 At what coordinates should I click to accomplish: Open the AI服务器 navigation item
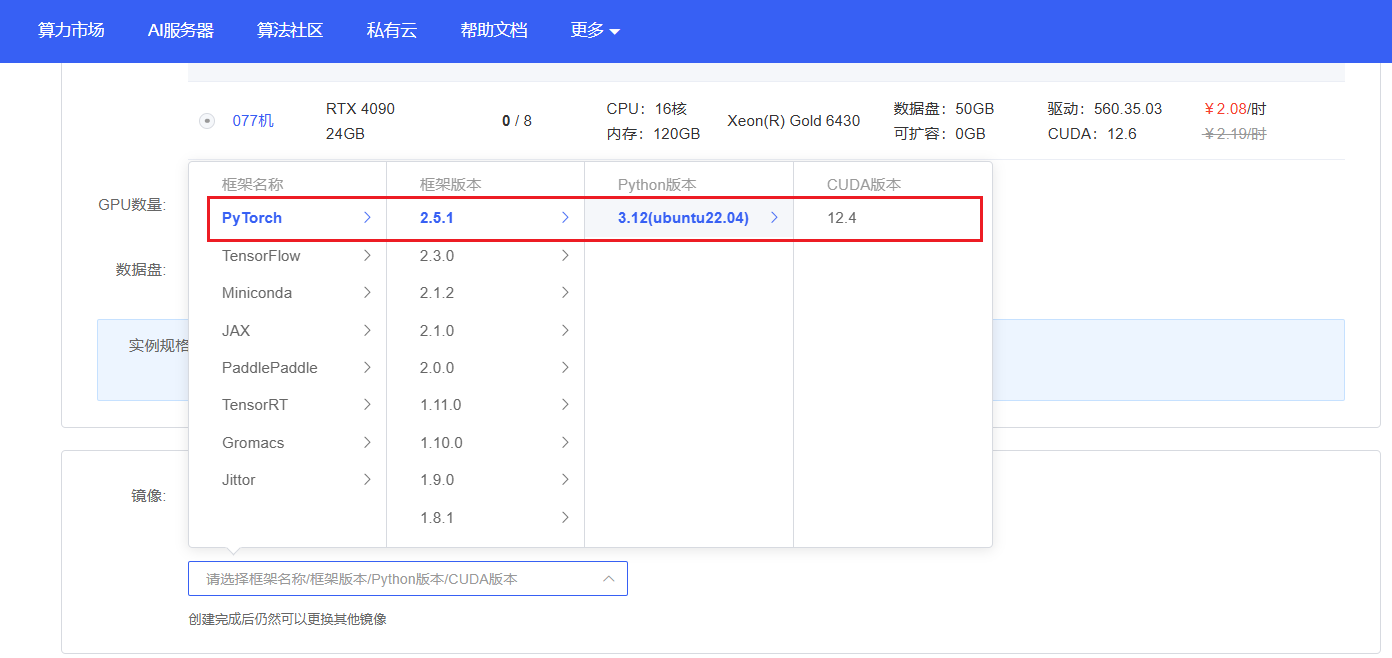pyautogui.click(x=181, y=30)
